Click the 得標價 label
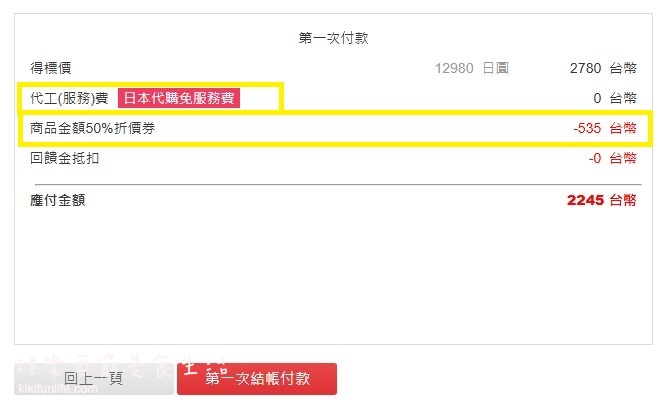The height and width of the screenshot is (403, 672). [x=51, y=68]
